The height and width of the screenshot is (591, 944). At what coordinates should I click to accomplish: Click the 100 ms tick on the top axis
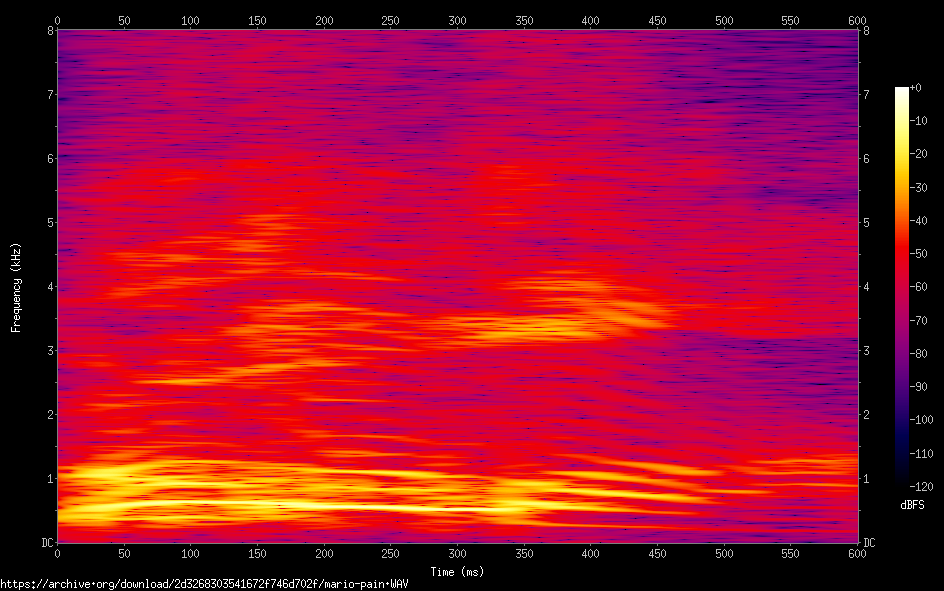tap(190, 20)
